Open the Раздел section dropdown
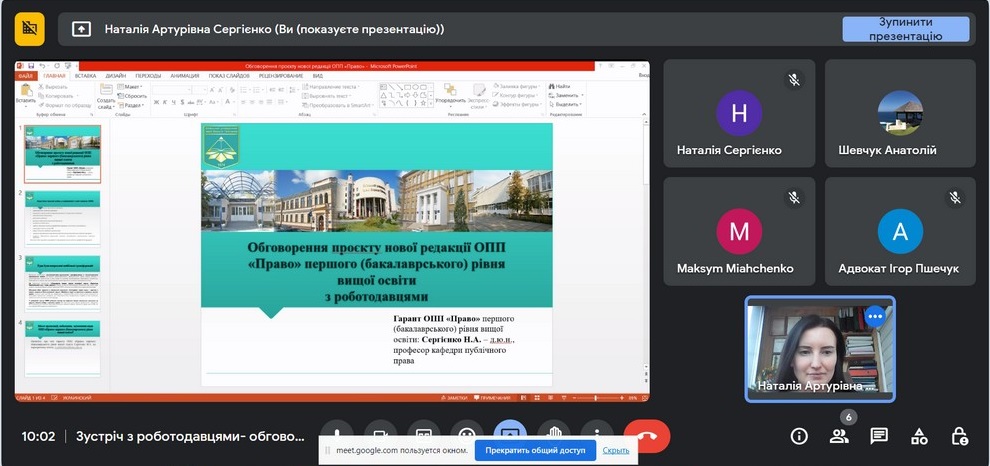This screenshot has width=990, height=466. (x=131, y=105)
